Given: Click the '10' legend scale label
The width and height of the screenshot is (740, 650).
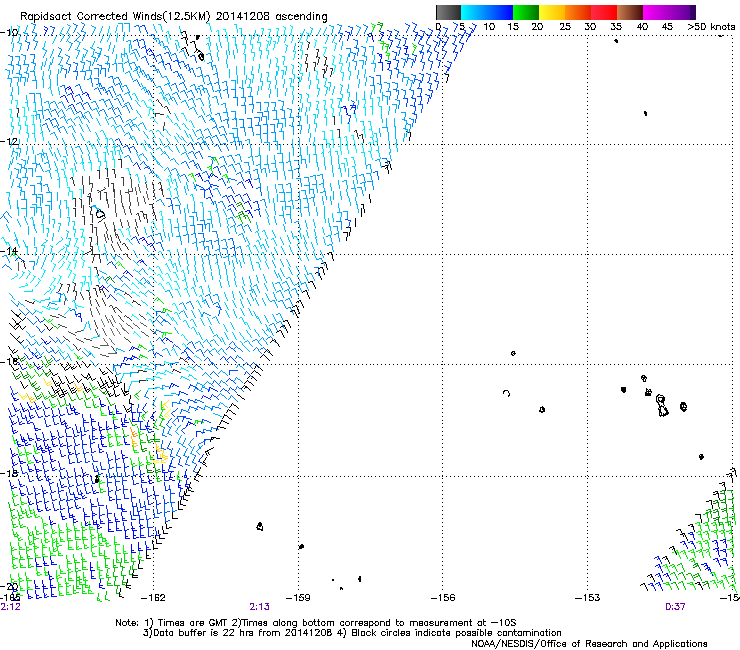Looking at the screenshot, I should point(489,27).
